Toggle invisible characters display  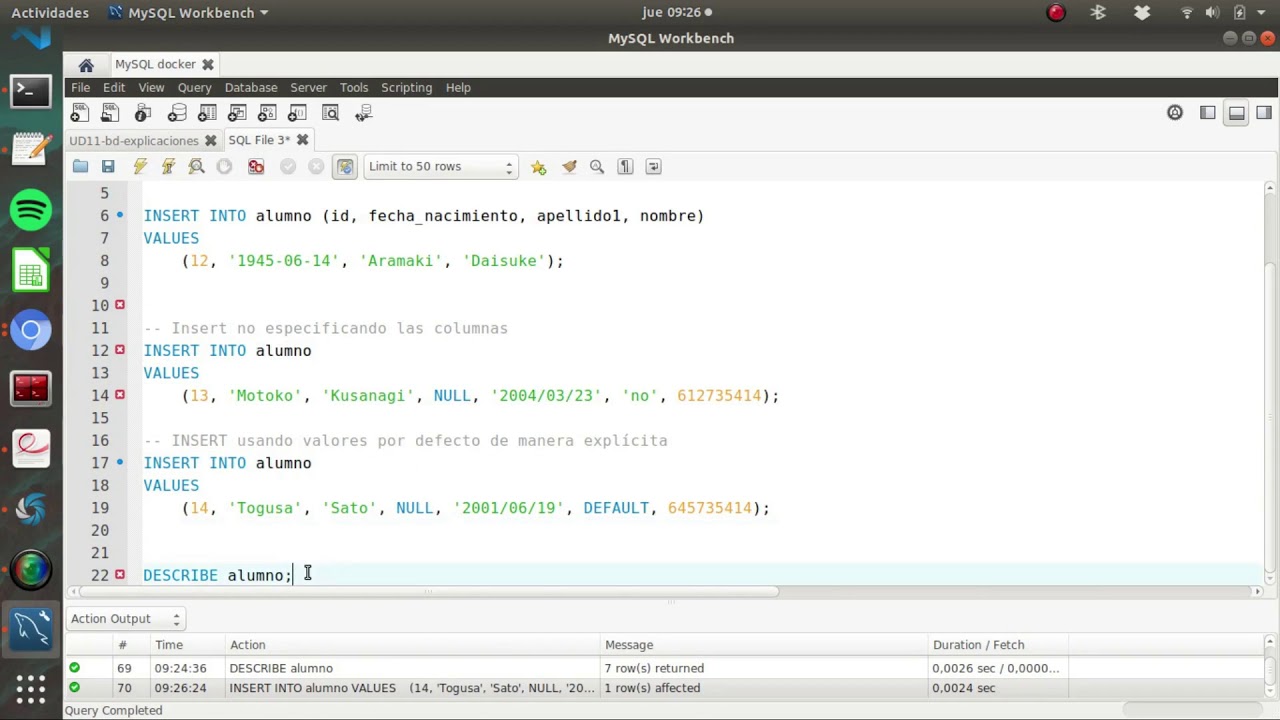(x=625, y=167)
